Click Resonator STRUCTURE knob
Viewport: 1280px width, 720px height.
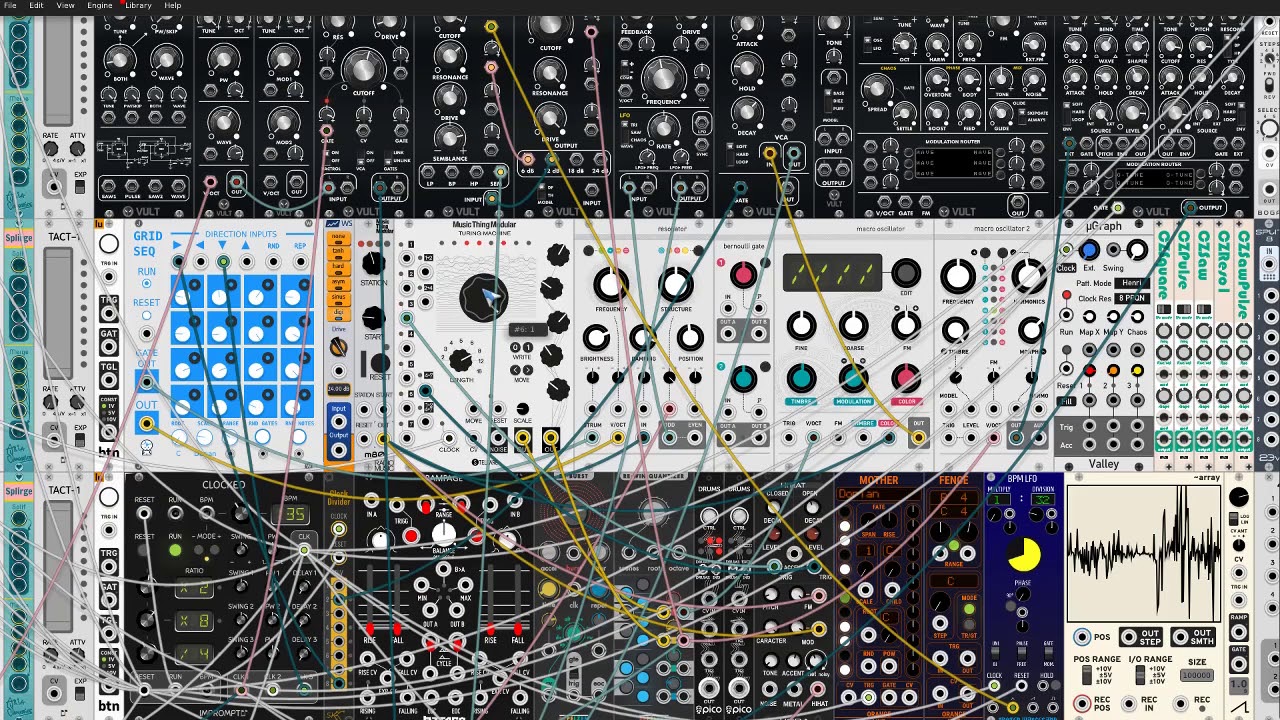676,284
